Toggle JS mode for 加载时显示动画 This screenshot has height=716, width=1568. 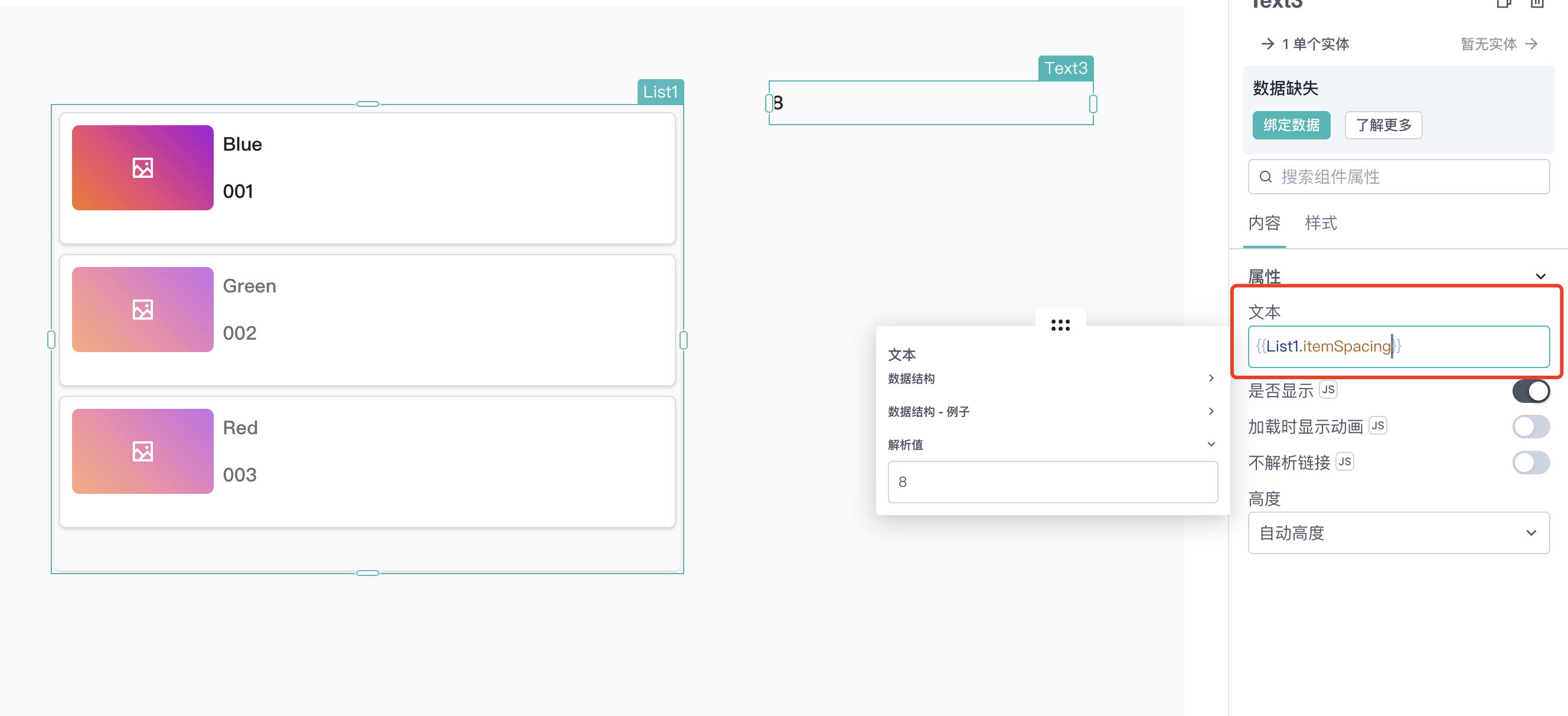(1377, 426)
